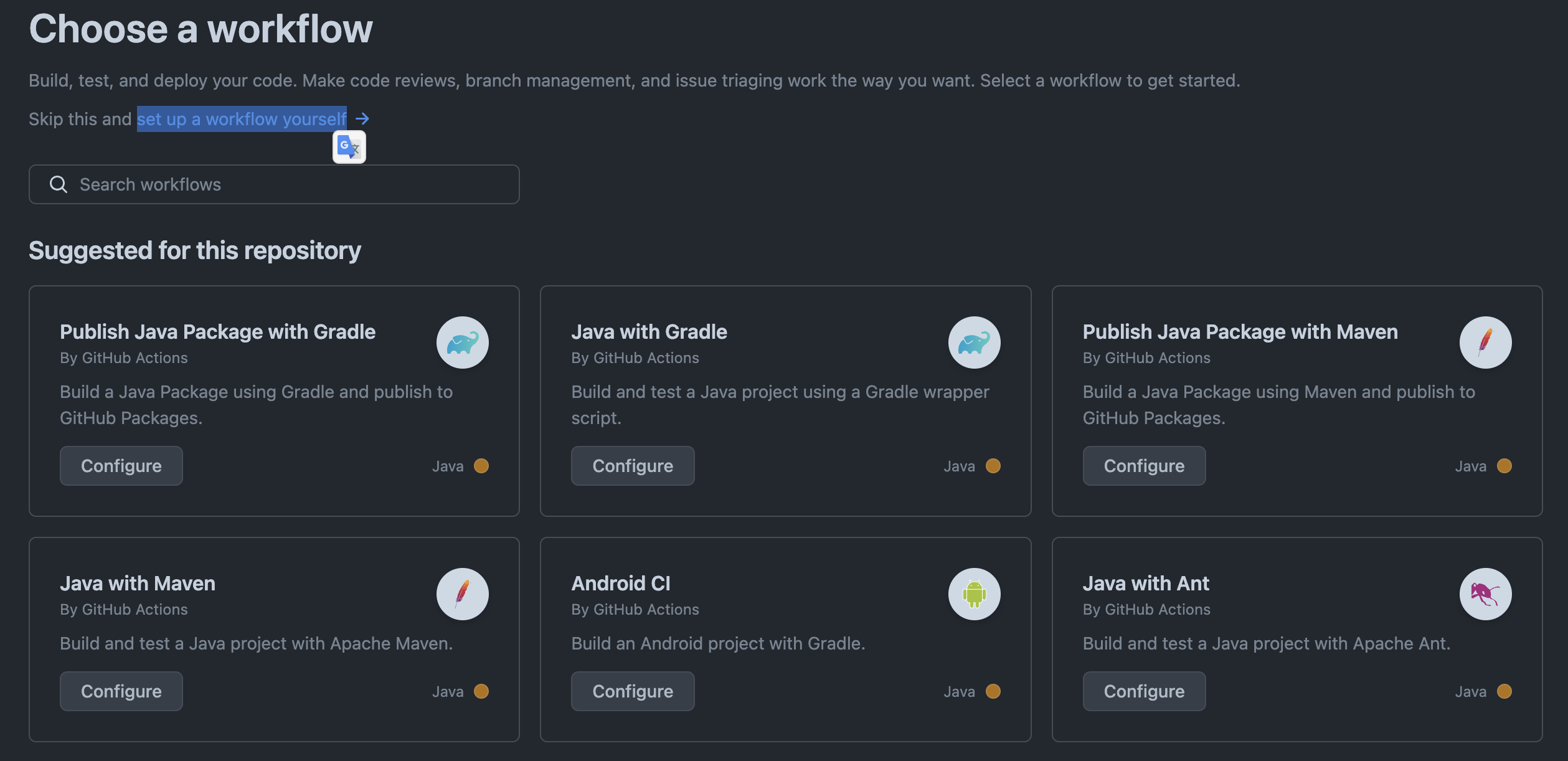Click 'By GitHub Actions' under Publish Java Package with Maven

pyautogui.click(x=1146, y=358)
